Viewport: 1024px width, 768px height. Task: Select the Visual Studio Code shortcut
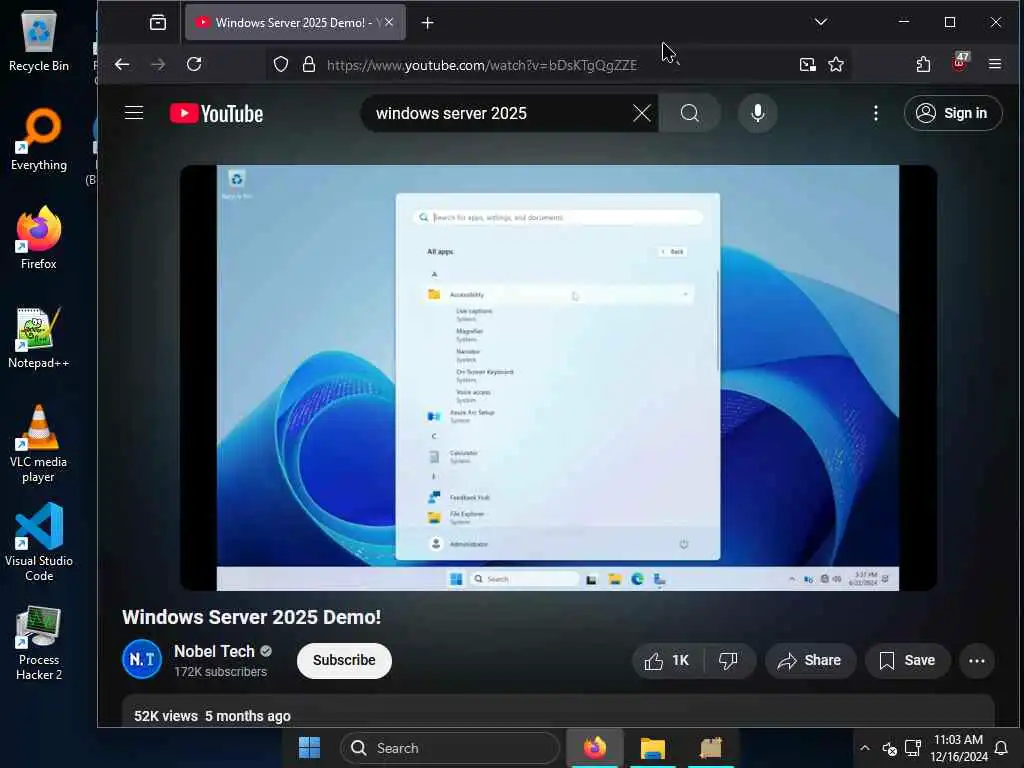(x=39, y=543)
